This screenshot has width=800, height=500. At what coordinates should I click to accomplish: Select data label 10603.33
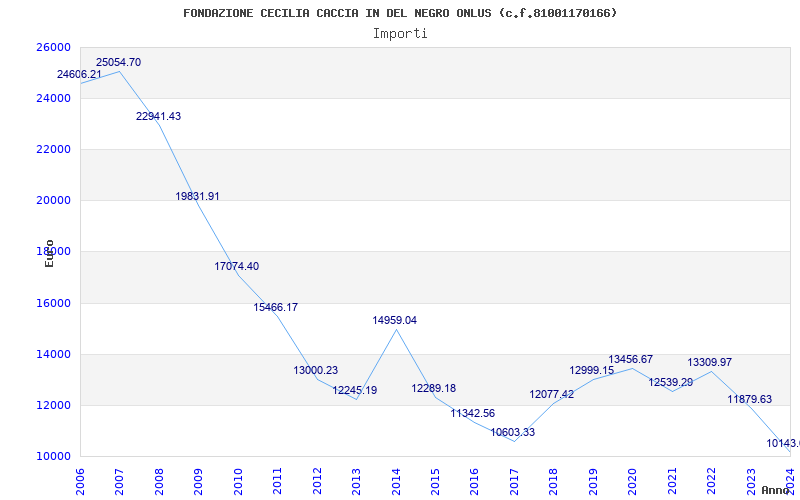click(x=513, y=432)
